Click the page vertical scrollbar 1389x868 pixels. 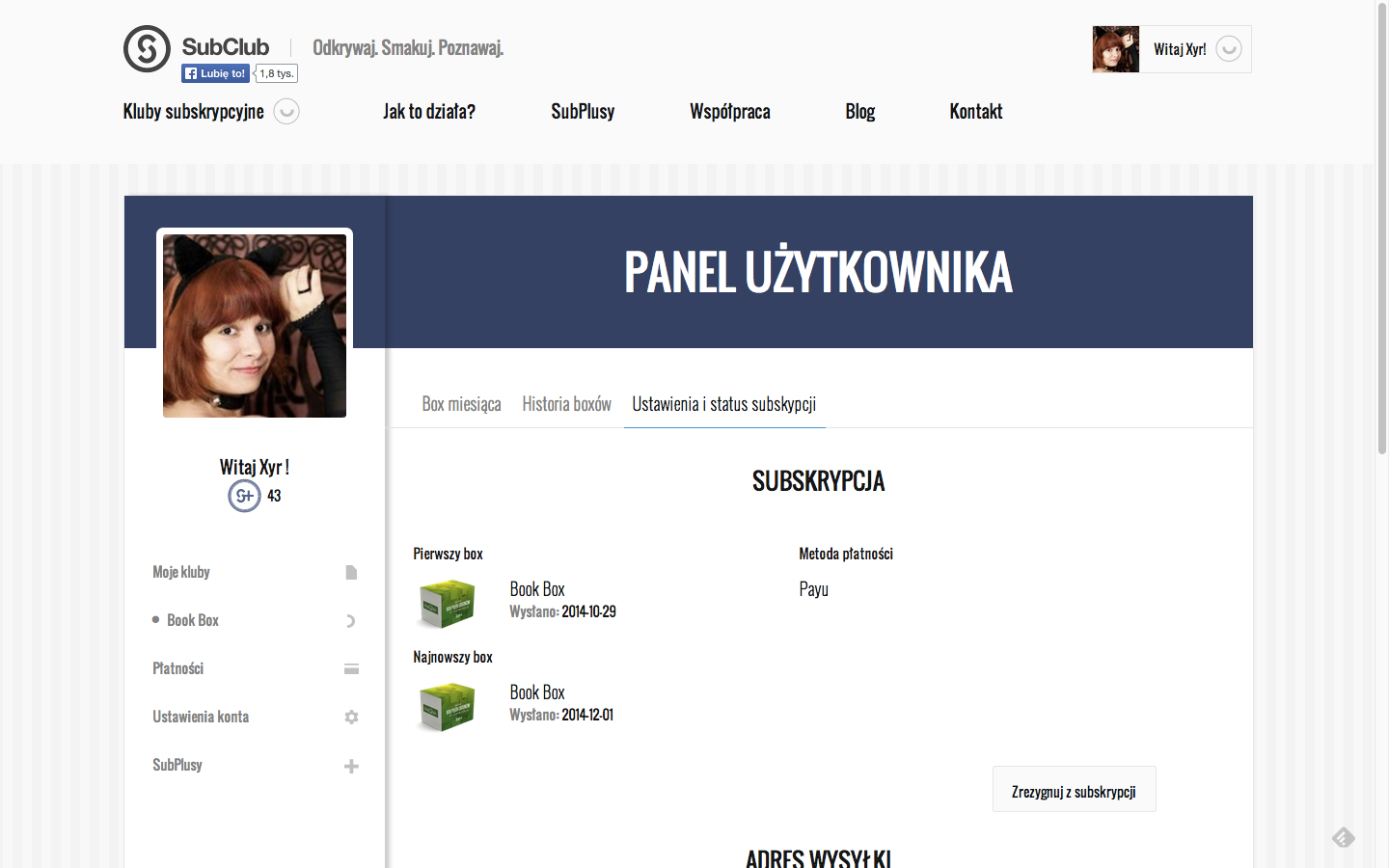point(1382,229)
